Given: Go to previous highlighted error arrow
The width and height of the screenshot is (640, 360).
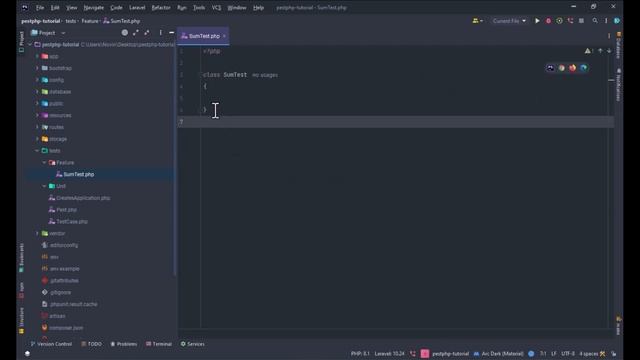Looking at the screenshot, I should tap(600, 51).
